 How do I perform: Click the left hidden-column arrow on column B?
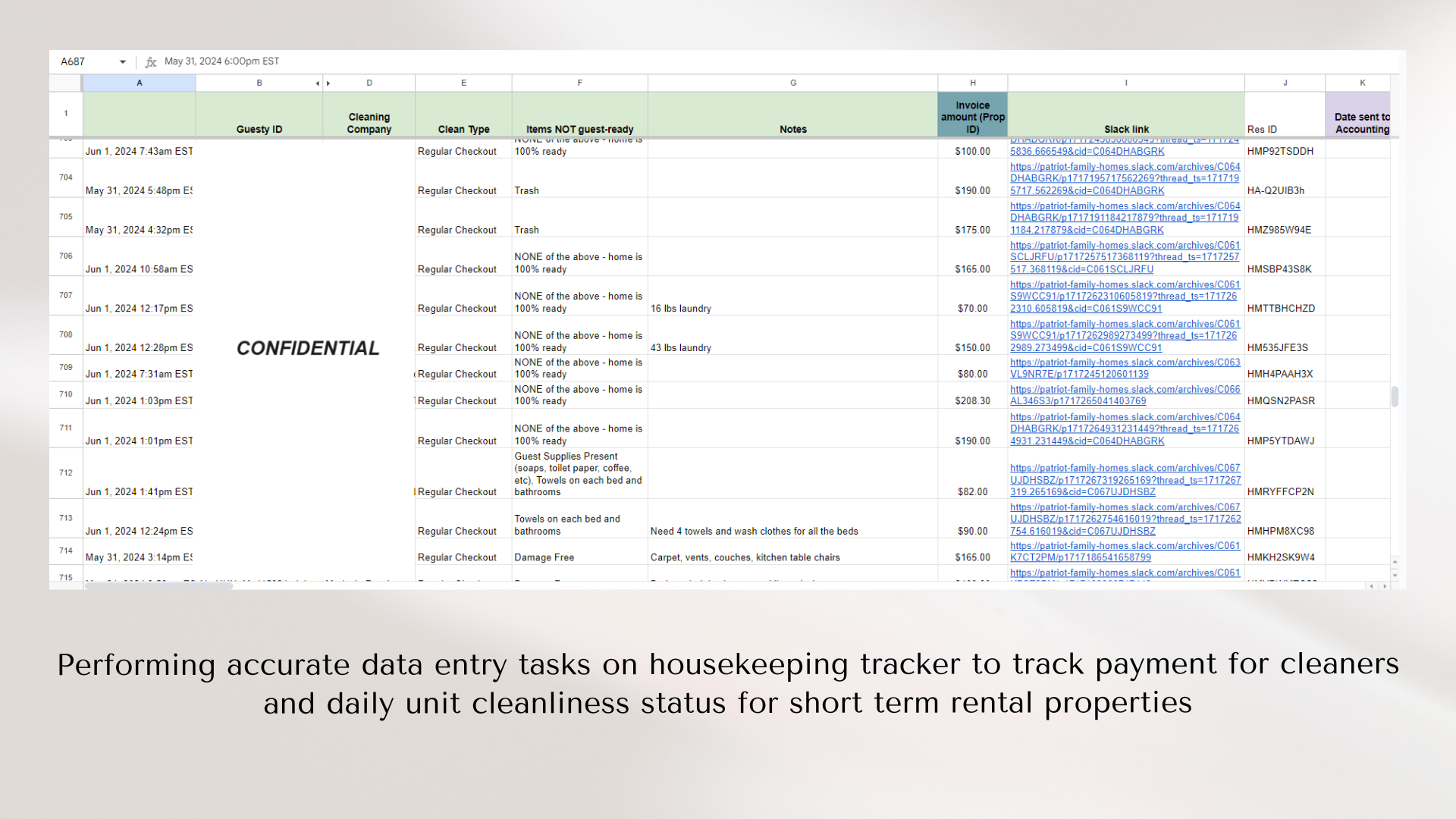click(x=317, y=83)
